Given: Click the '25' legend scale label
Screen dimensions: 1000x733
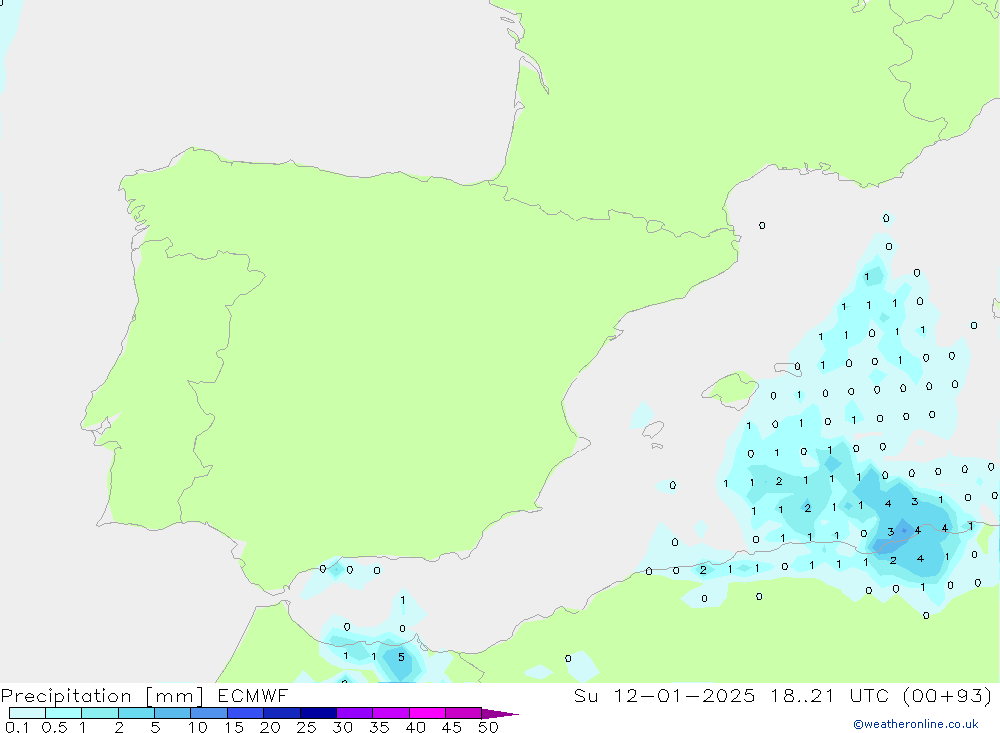Looking at the screenshot, I should pyautogui.click(x=307, y=727).
